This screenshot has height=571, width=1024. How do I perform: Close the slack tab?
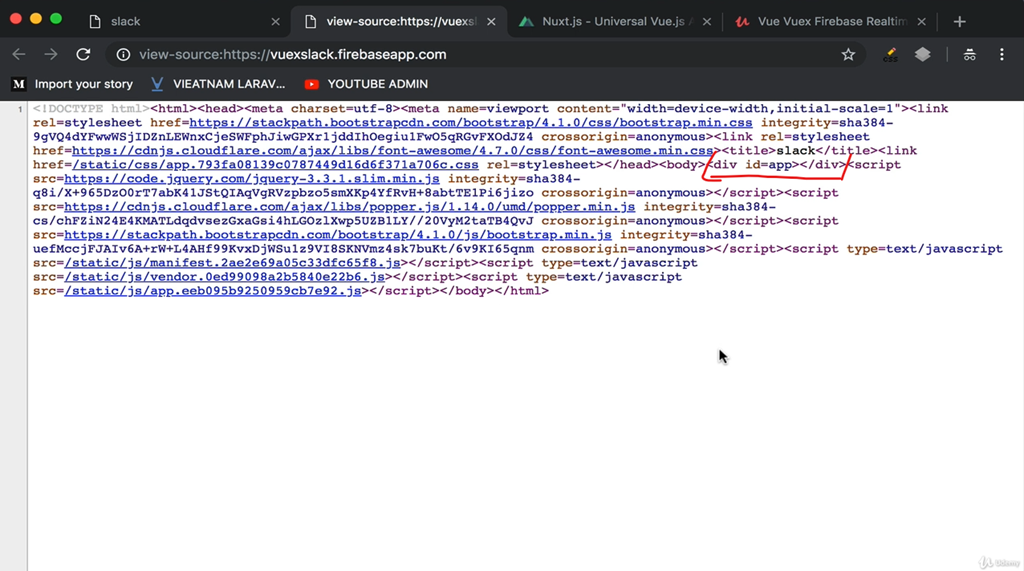pos(275,22)
